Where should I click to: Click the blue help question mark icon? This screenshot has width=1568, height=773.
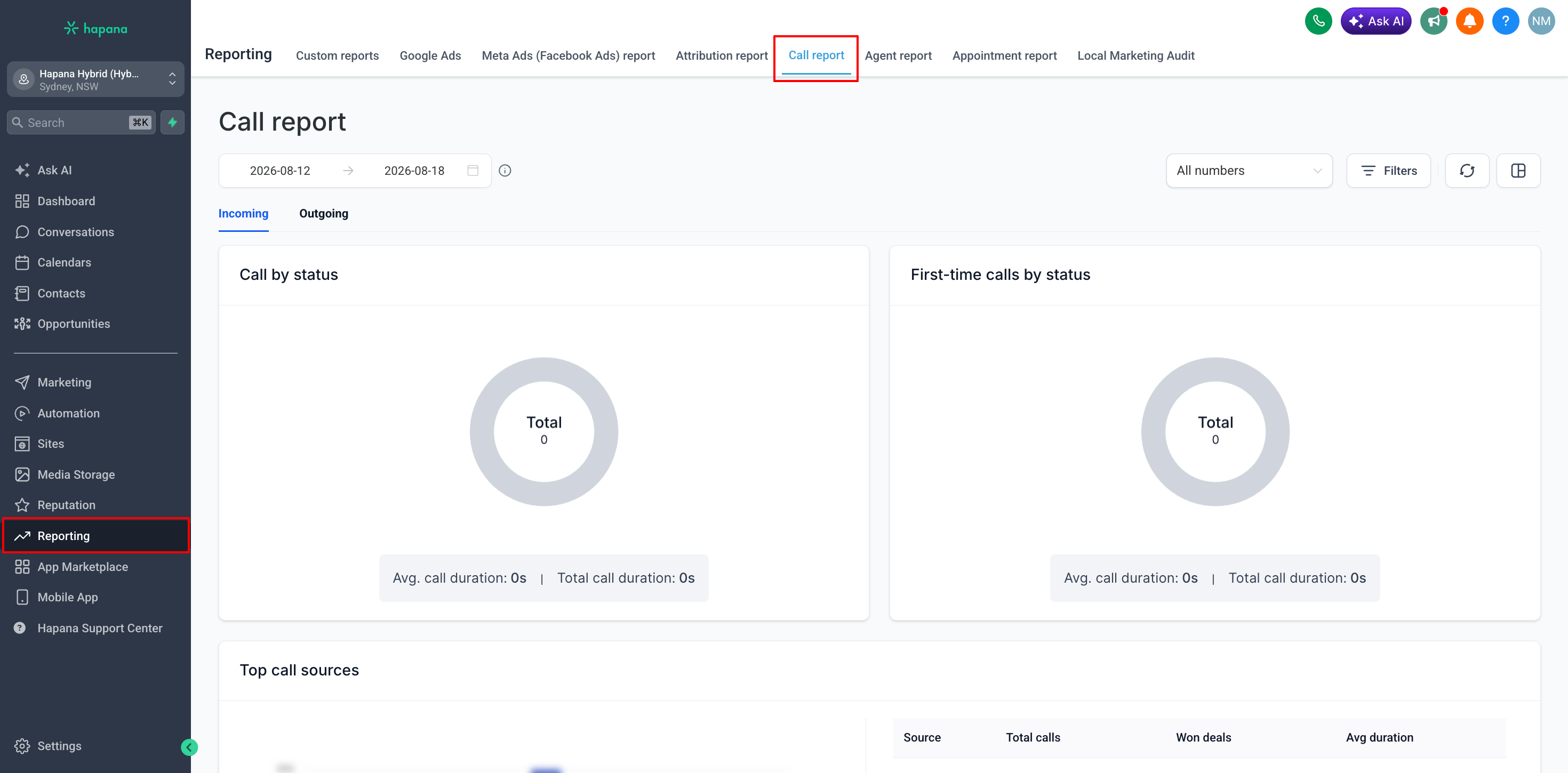[x=1506, y=21]
